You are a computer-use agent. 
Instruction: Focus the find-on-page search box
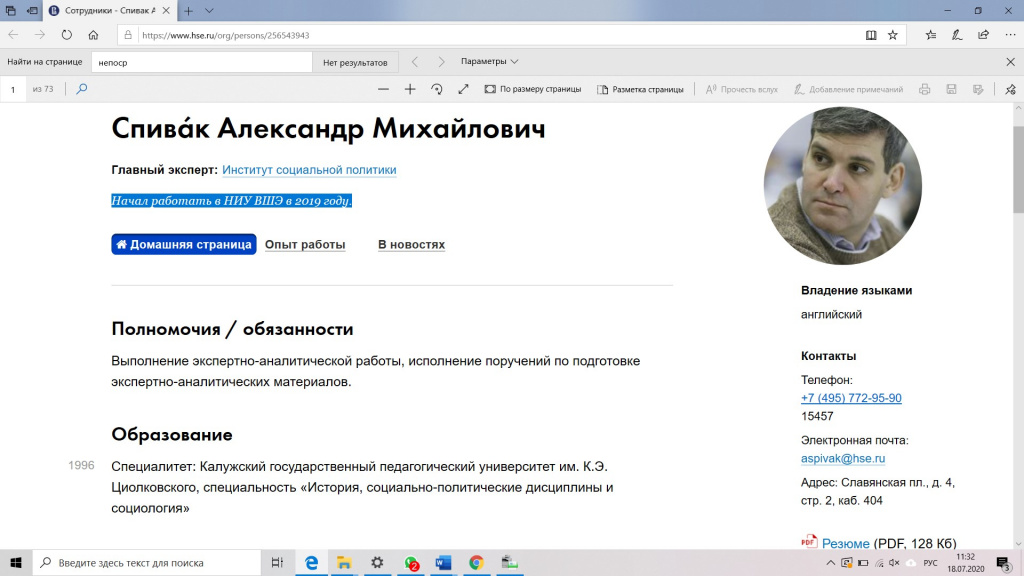[202, 62]
